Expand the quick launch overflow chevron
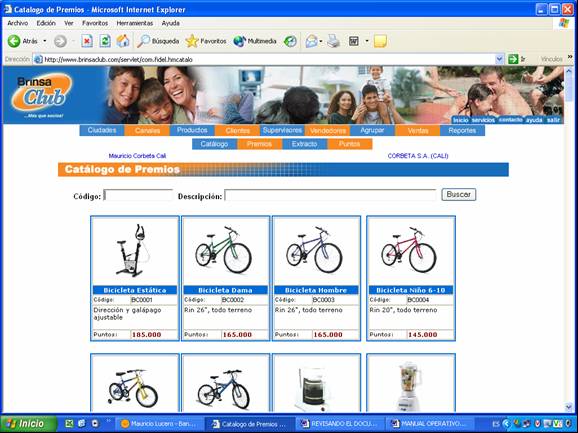 pos(109,420)
